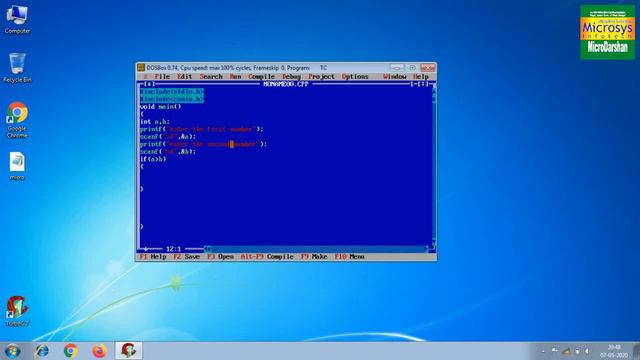Click the second #include line
Image resolution: width=640 pixels, height=360 pixels.
172,99
